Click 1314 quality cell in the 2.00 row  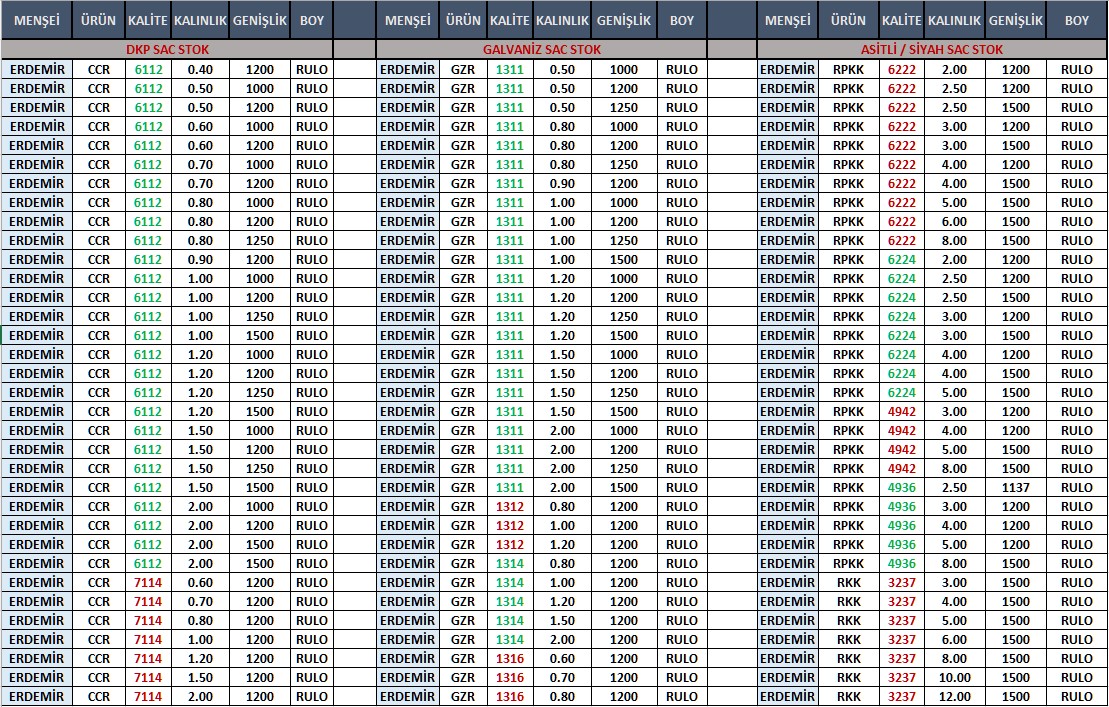[510, 639]
